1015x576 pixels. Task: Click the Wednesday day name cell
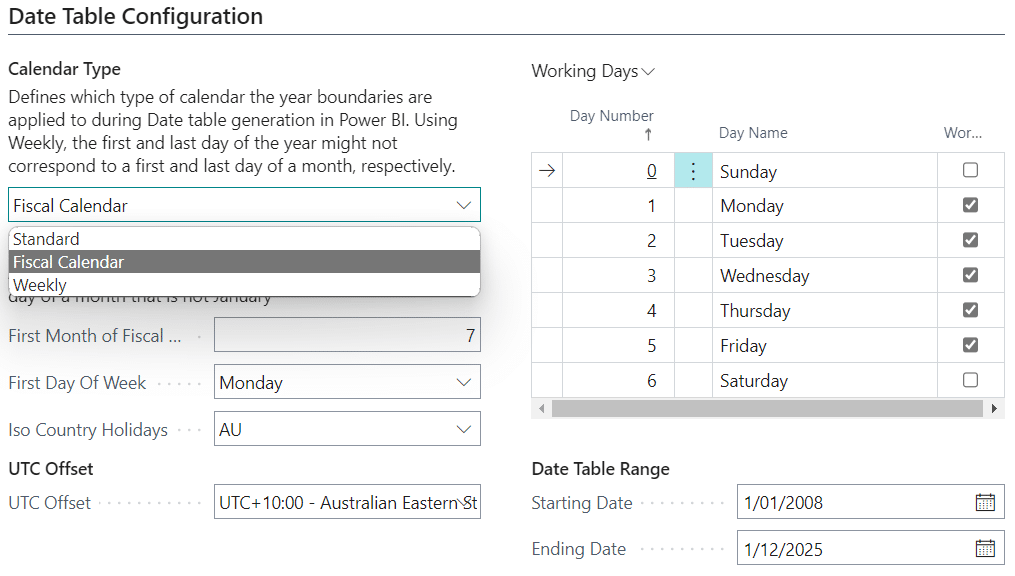click(825, 276)
